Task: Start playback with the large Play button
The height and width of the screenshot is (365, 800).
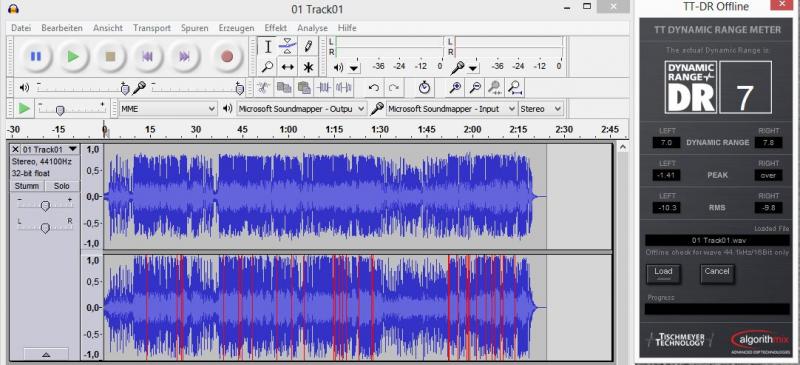Action: coord(73,57)
